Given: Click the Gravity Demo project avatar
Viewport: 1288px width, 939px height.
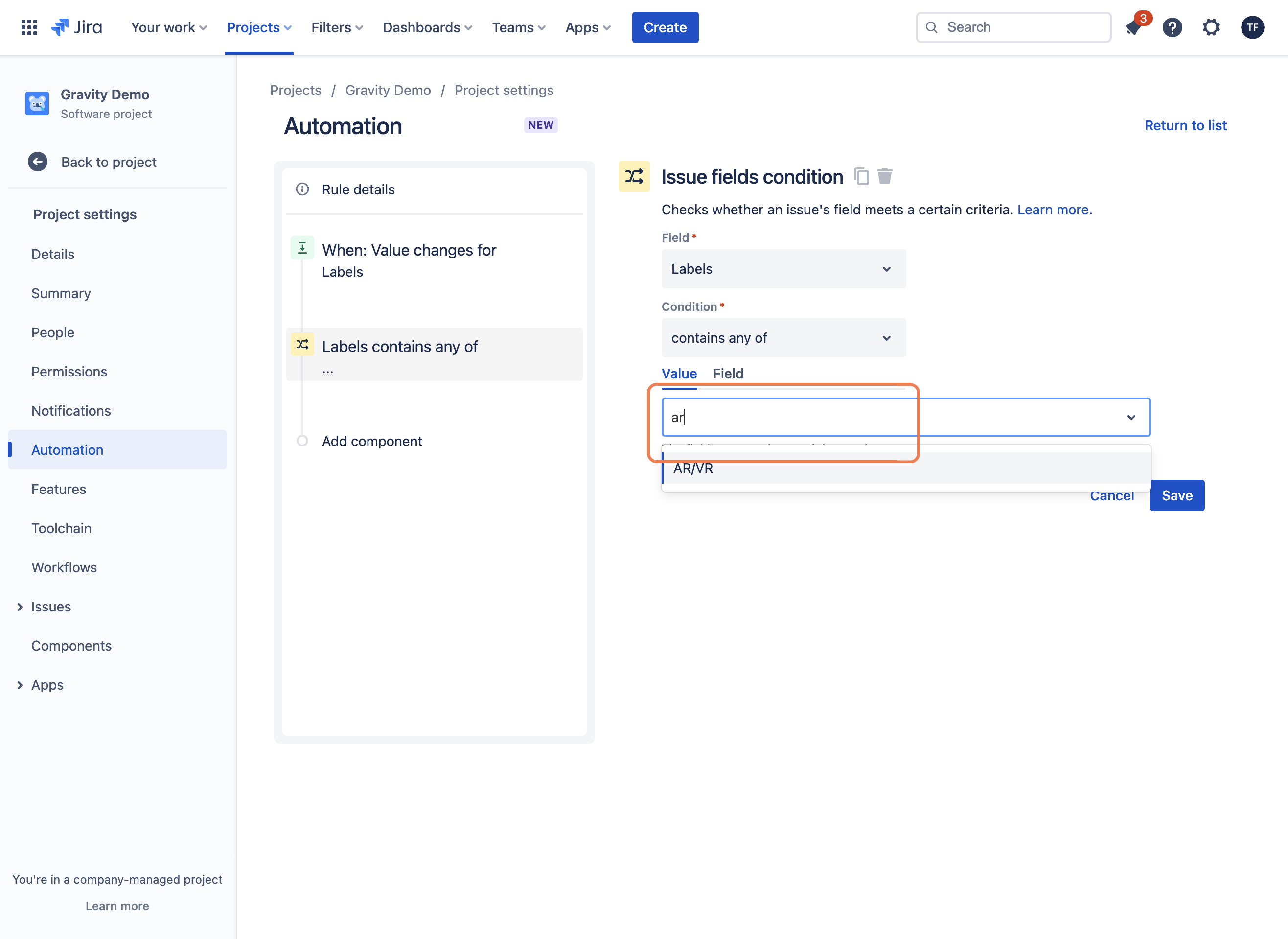Looking at the screenshot, I should coord(37,103).
